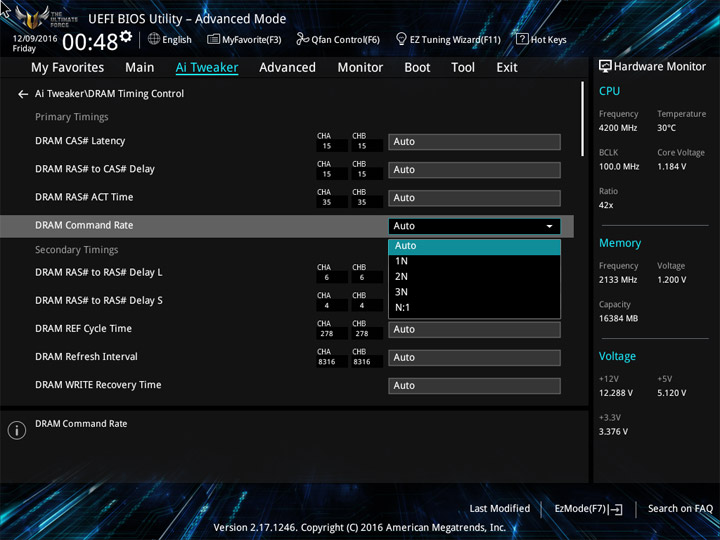Open My Favorites tab
The height and width of the screenshot is (540, 720).
(68, 68)
